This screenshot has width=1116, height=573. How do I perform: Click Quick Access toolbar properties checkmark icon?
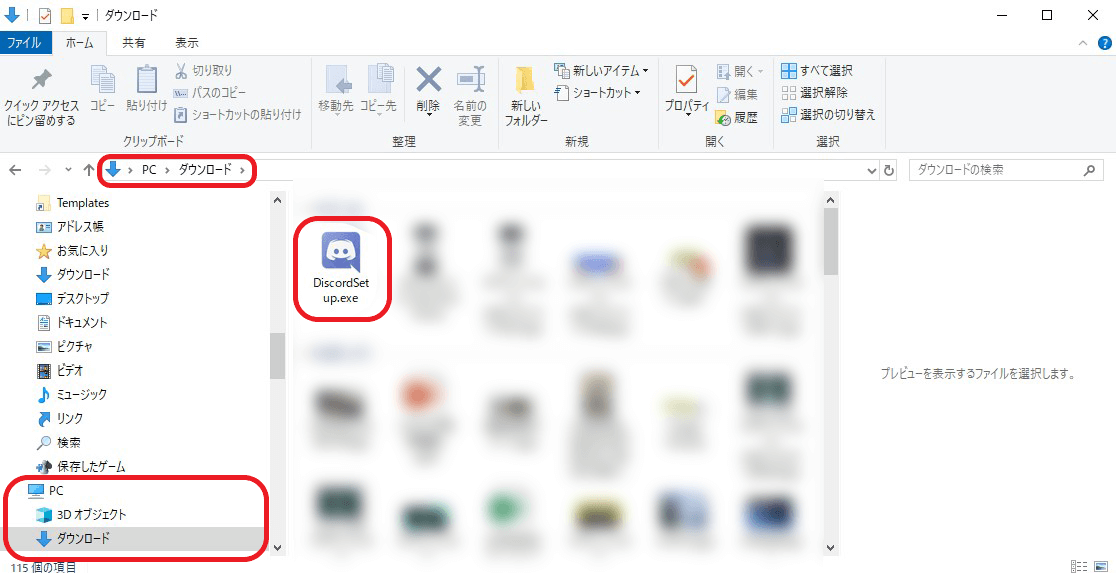pyautogui.click(x=44, y=16)
